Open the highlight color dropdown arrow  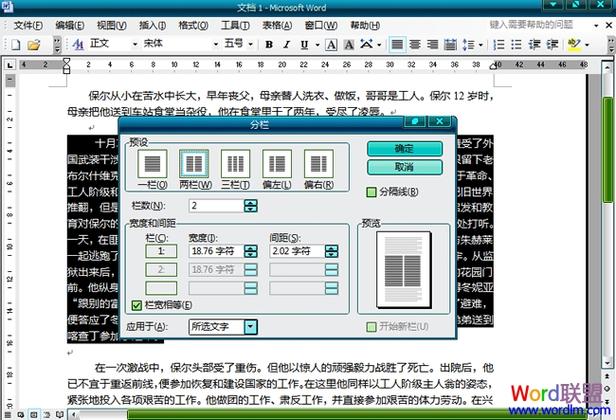(x=587, y=45)
